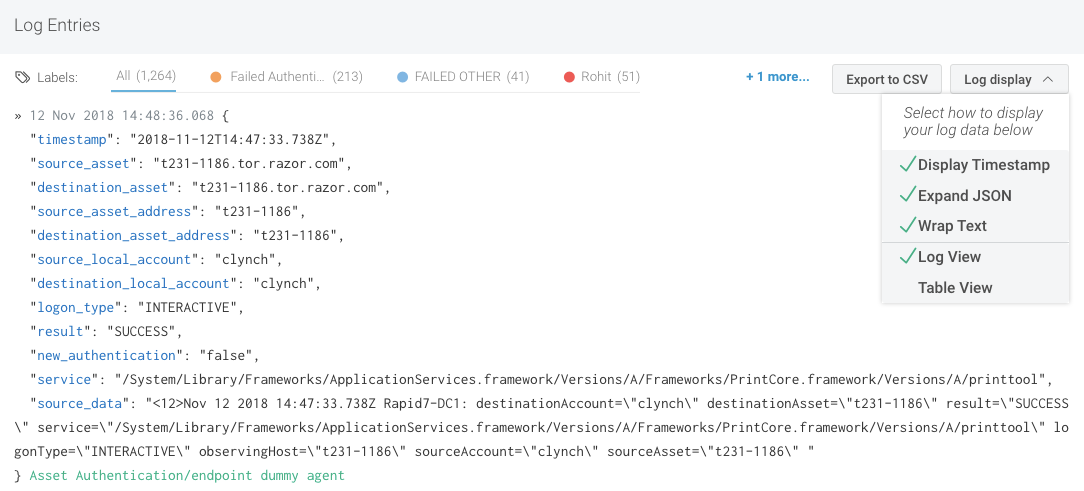Click the red Rohit label dot
Screen dimensions: 1084x491
tap(569, 77)
